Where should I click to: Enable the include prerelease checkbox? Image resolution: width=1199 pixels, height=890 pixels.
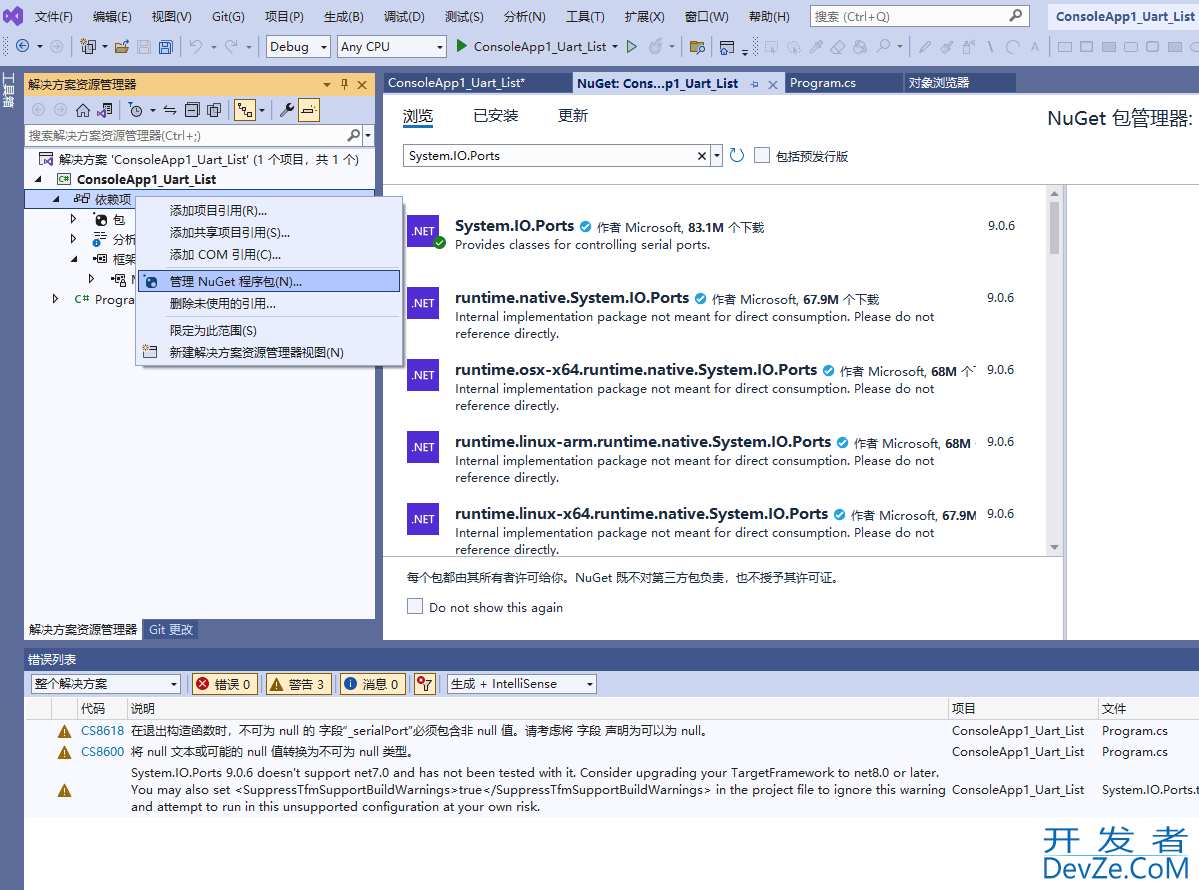tap(762, 155)
